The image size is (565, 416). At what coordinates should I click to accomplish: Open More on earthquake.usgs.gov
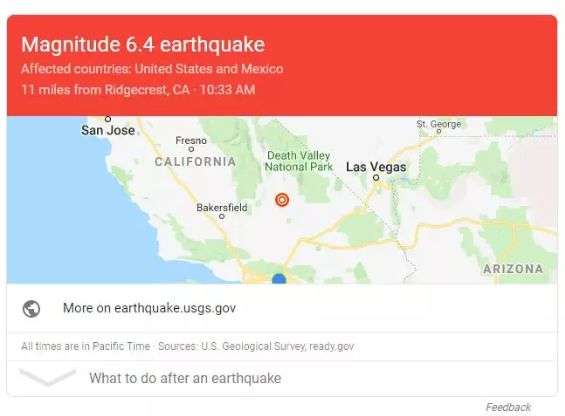point(149,308)
